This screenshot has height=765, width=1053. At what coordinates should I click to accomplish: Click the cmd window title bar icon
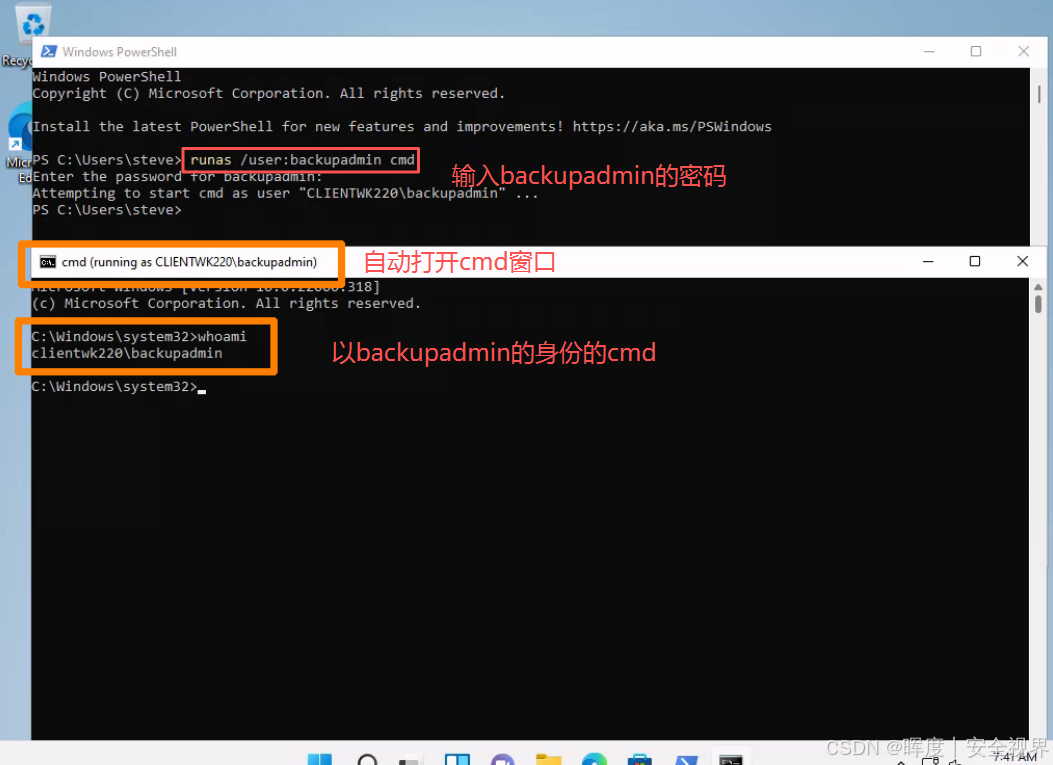(47, 262)
